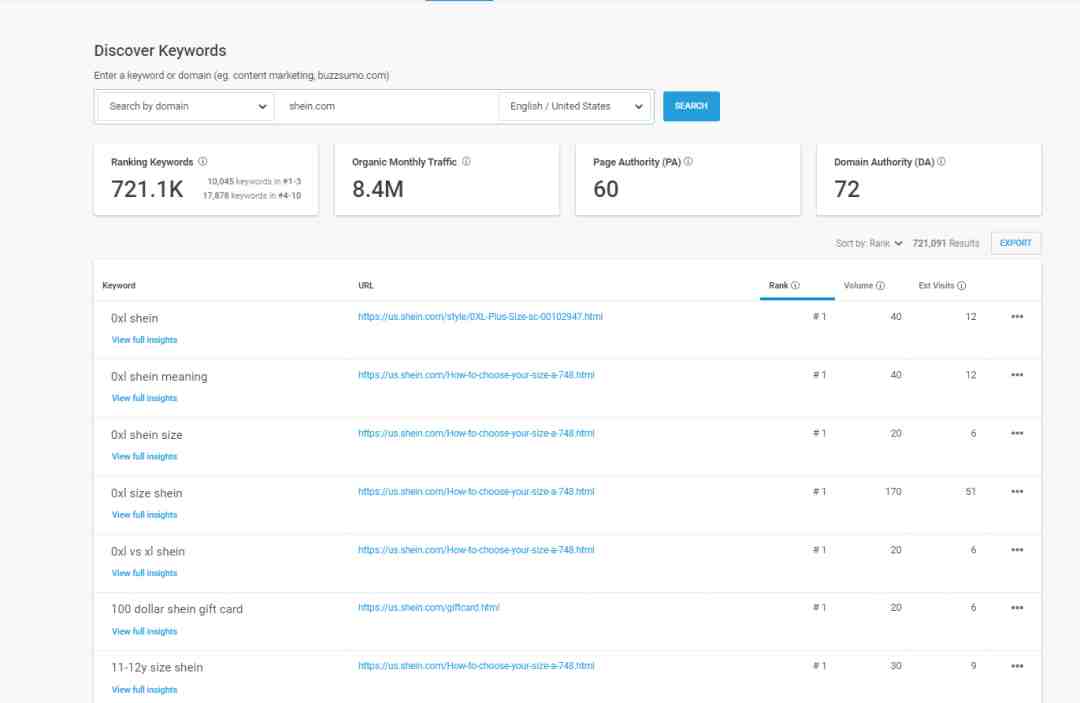Open the 0XL-Plus-Size style URL link
The width and height of the screenshot is (1080, 703).
480,317
